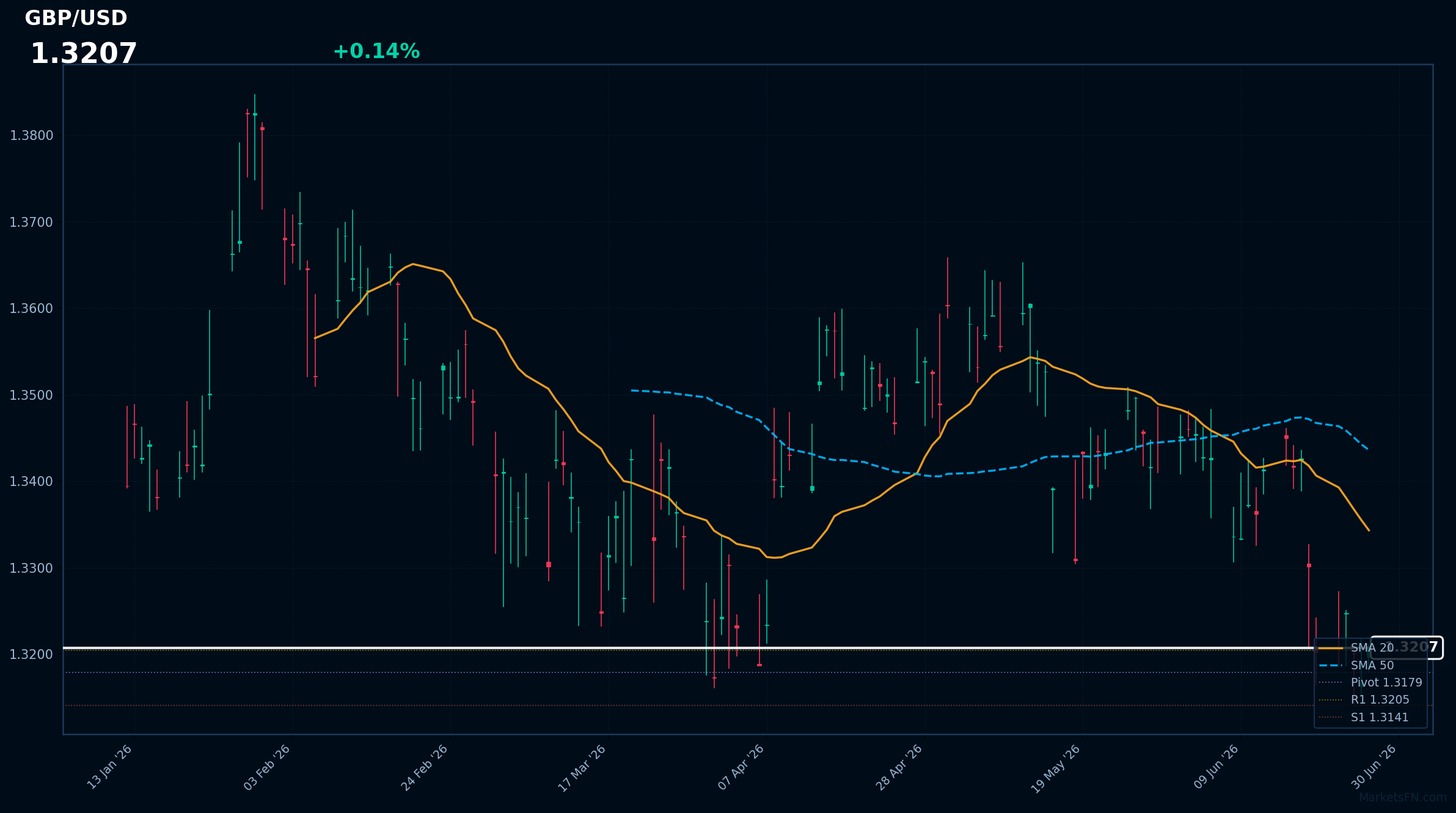Click the 13 Jan '26 date label
The image size is (1456, 813).
tap(110, 767)
